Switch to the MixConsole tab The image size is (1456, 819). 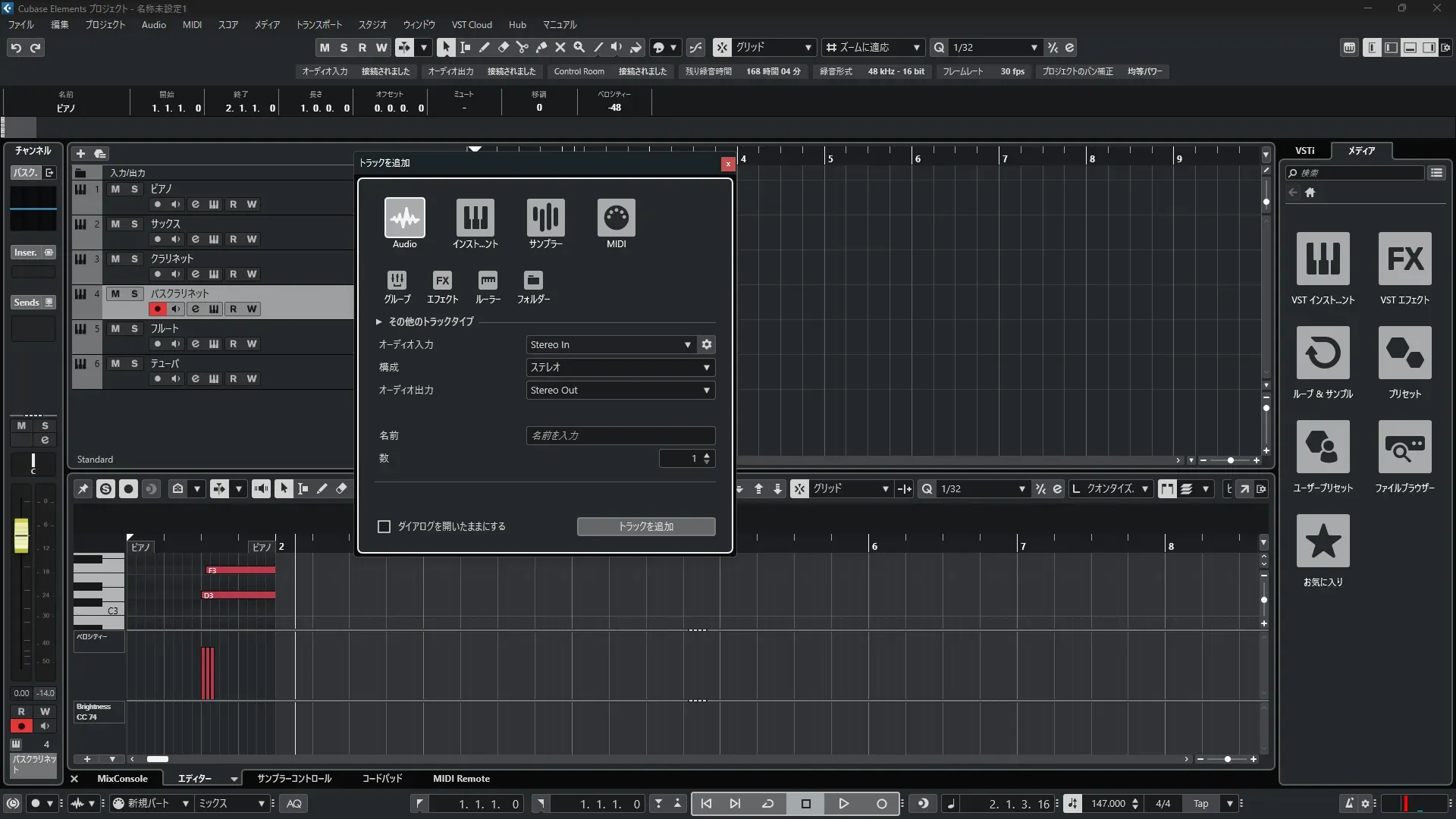[x=122, y=778]
